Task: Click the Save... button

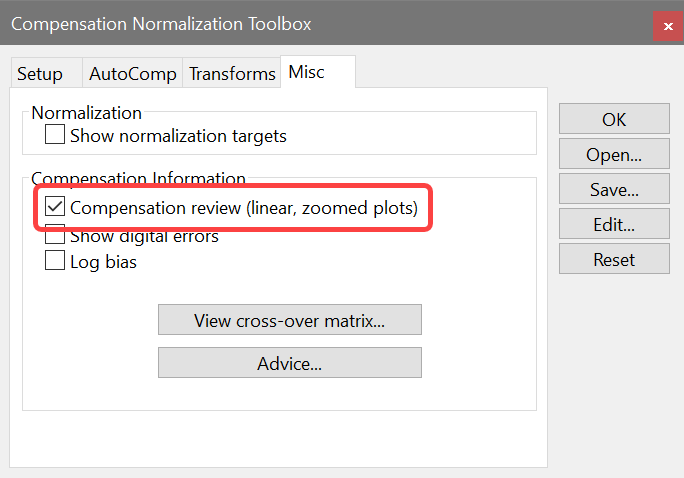Action: tap(614, 190)
